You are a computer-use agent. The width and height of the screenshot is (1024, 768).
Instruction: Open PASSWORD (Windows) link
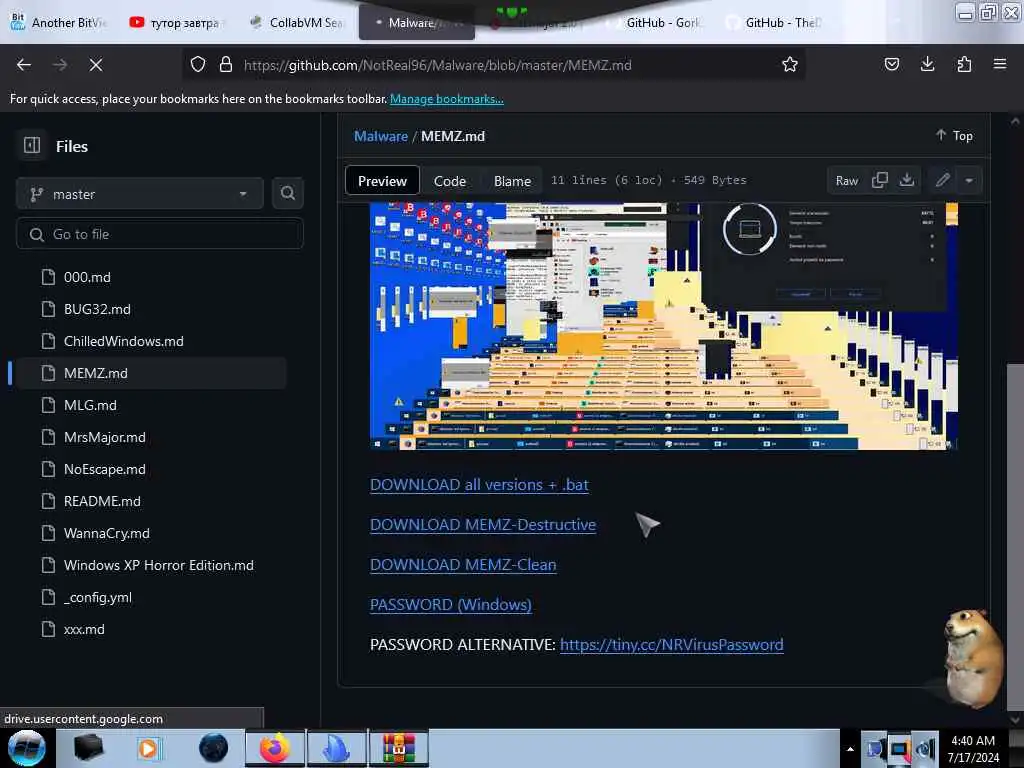451,604
